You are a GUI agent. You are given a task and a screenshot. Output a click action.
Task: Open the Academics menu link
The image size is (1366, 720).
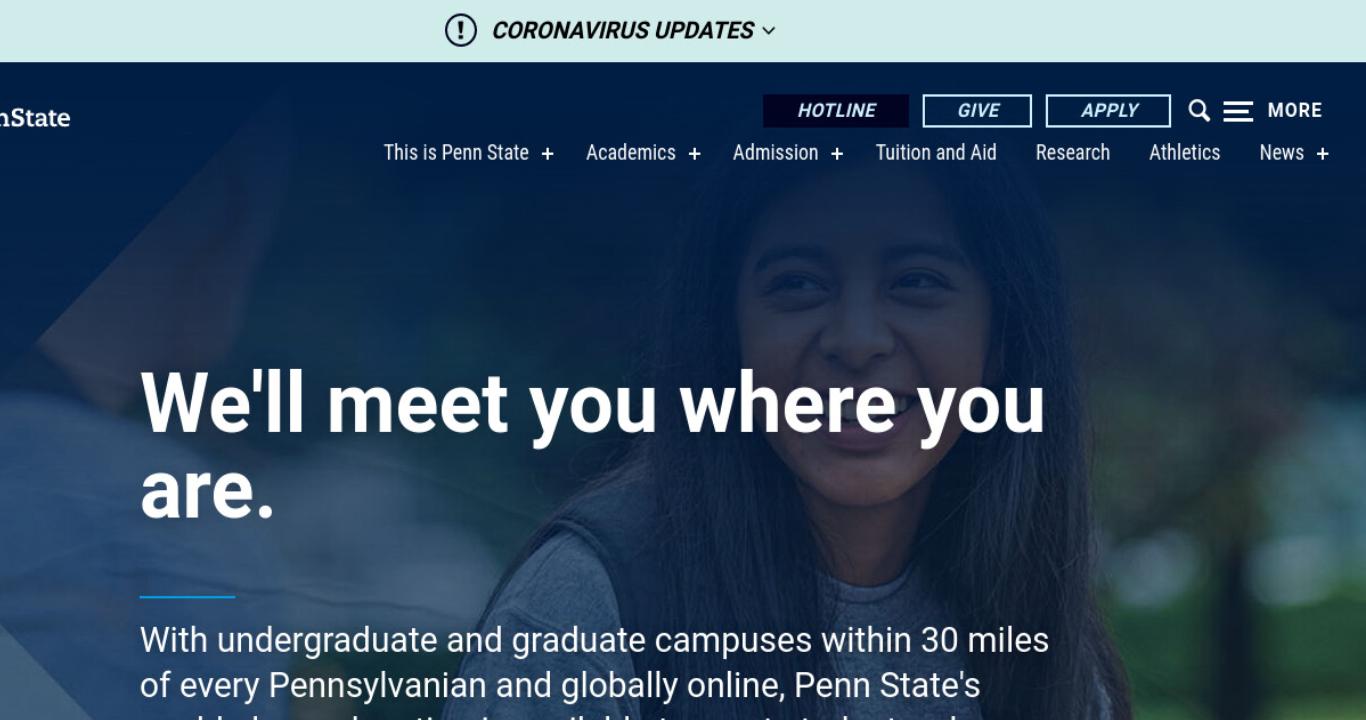[631, 153]
